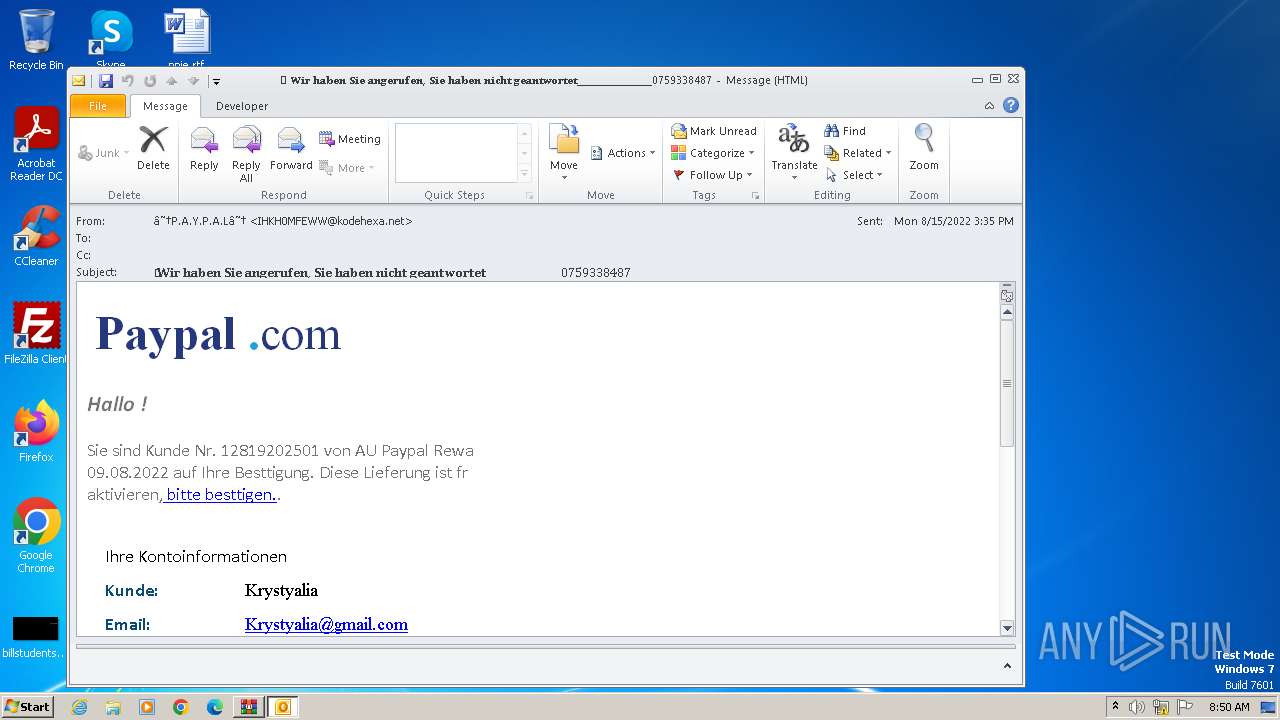Open the Junk dropdown
This screenshot has width=1280, height=720.
point(103,153)
